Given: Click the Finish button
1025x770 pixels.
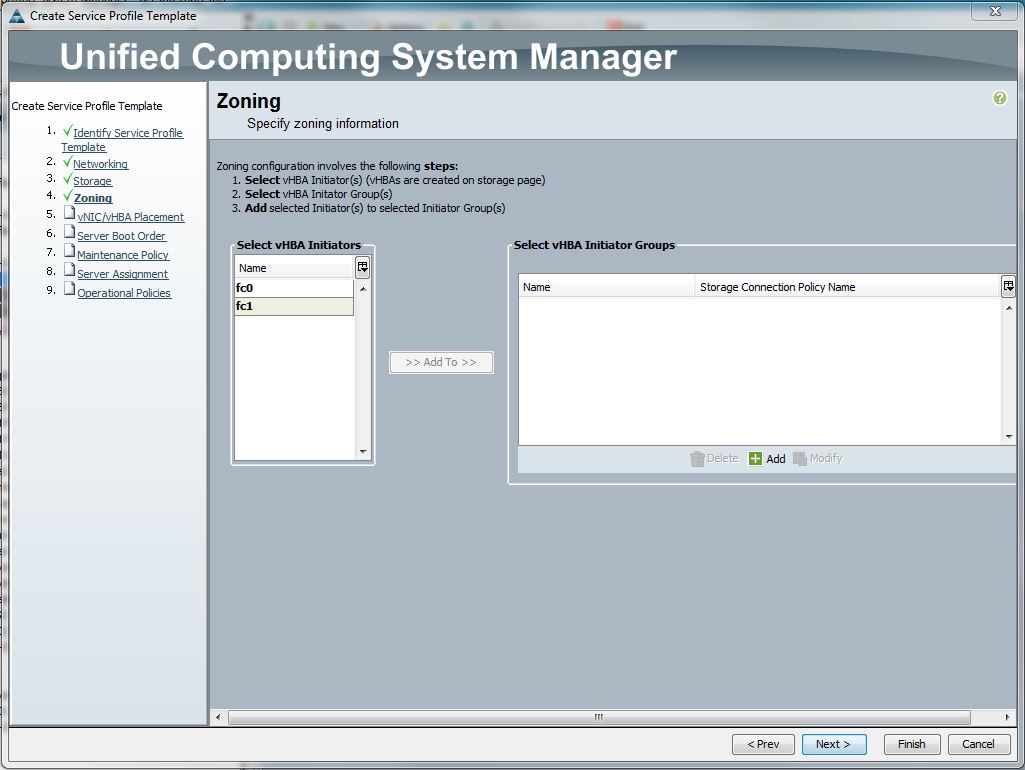Looking at the screenshot, I should point(911,744).
